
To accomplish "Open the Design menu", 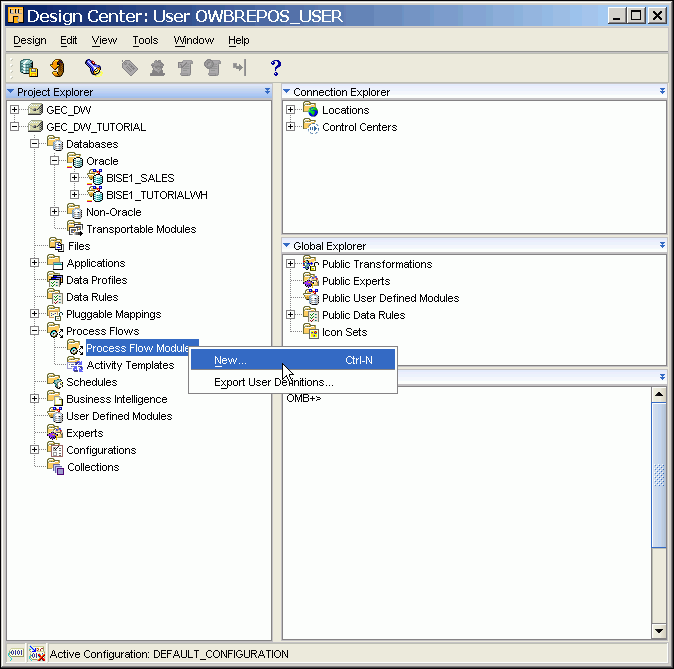I will tap(30, 40).
